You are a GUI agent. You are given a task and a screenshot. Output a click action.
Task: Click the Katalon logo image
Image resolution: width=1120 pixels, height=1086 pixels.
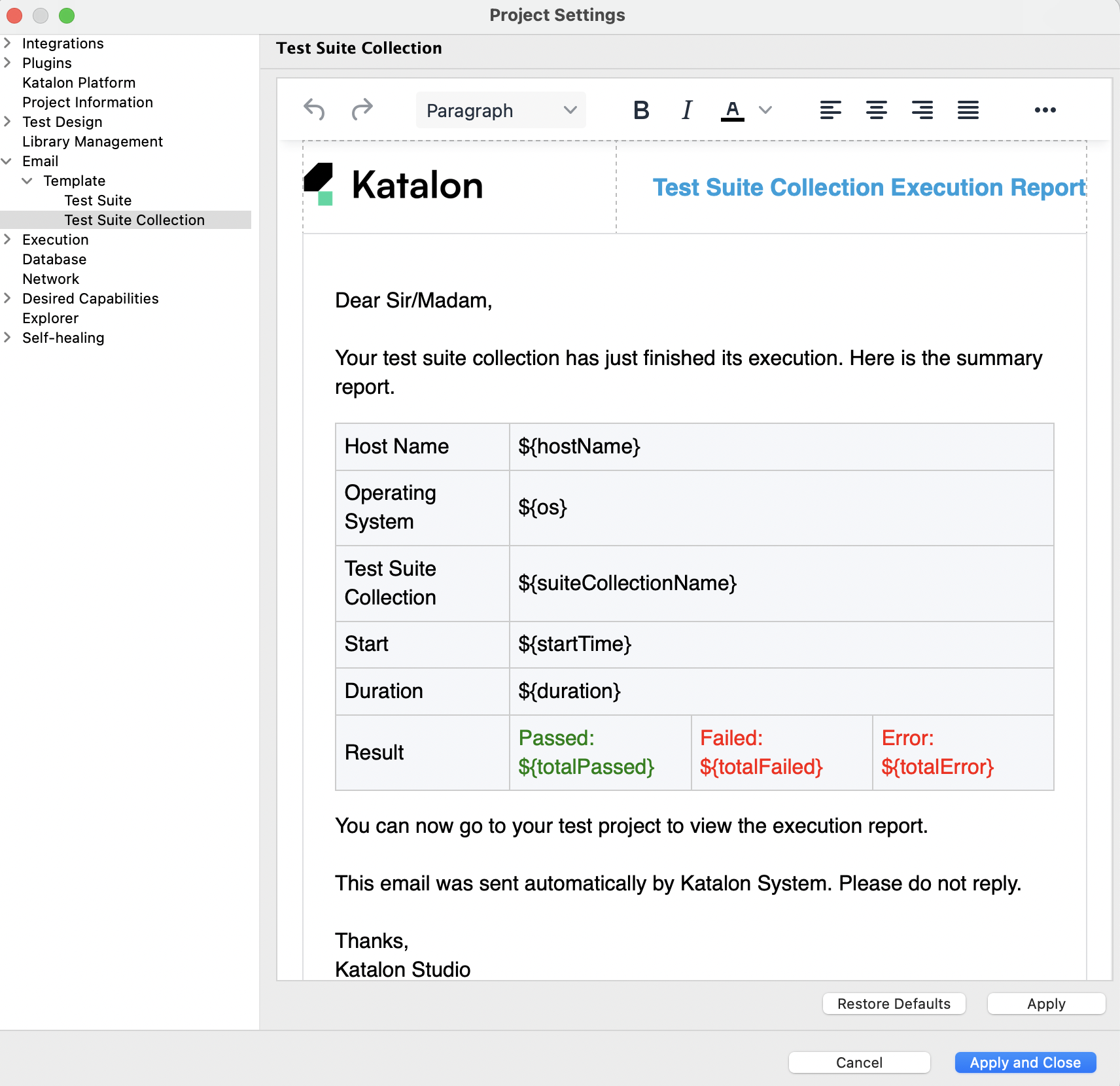tap(393, 185)
